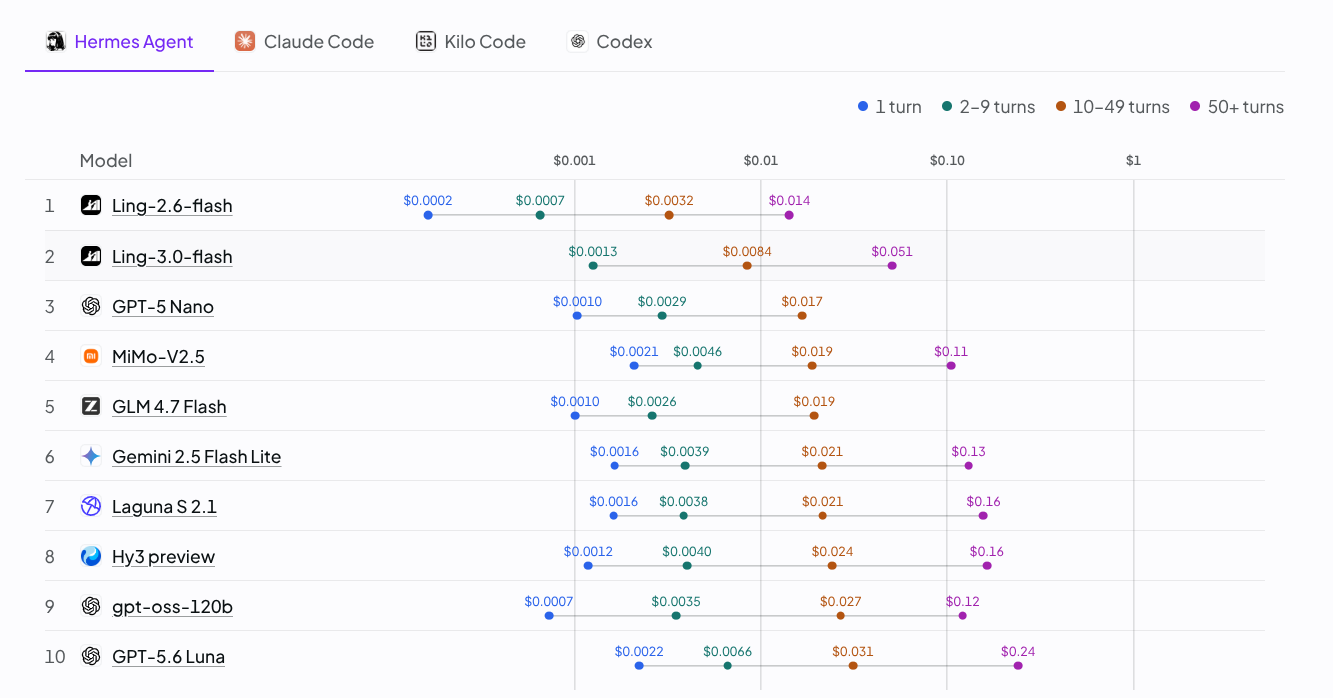Select GPT-5 Nano $0.017 orange data point

click(802, 315)
